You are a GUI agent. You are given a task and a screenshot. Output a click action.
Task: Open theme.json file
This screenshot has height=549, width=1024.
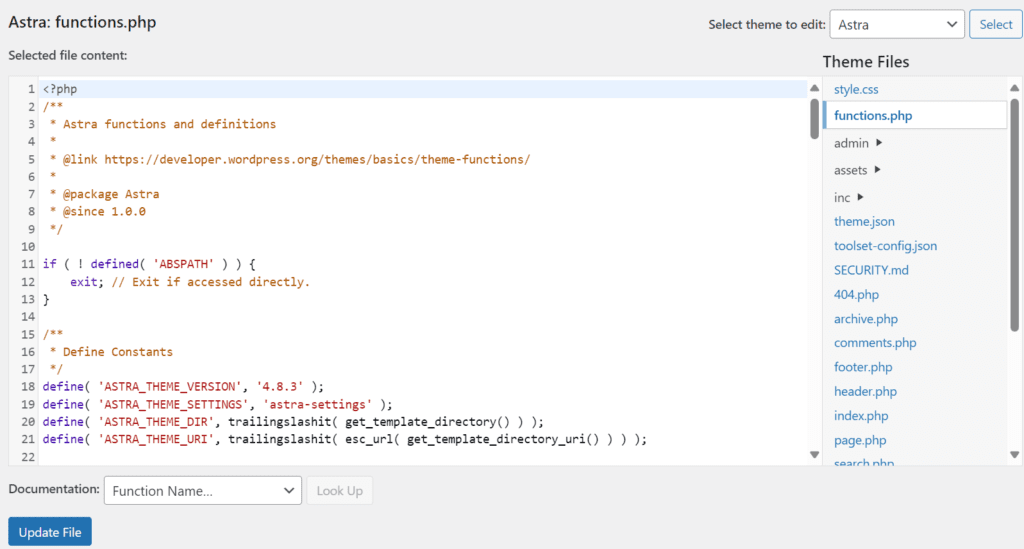[x=864, y=221]
